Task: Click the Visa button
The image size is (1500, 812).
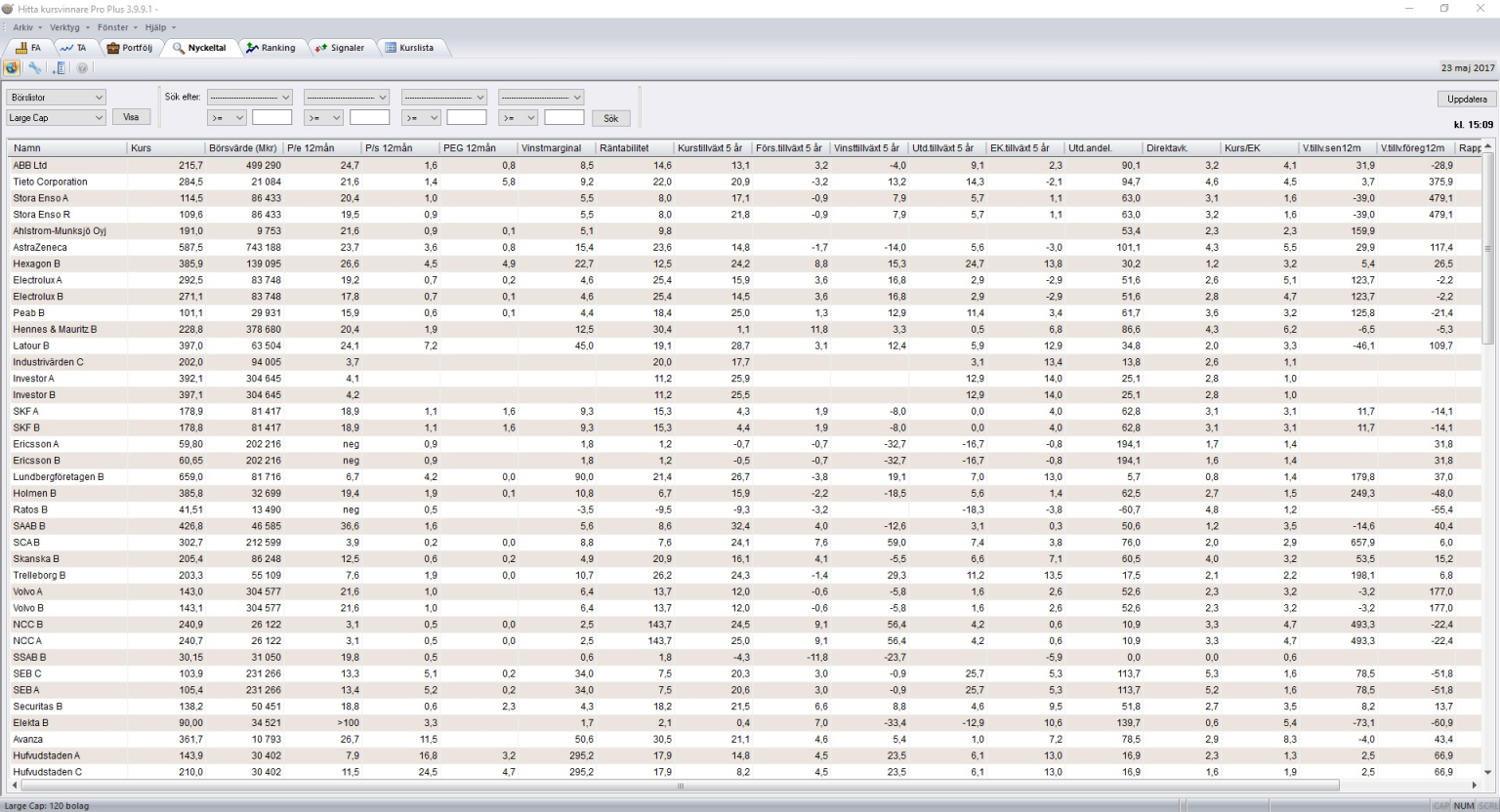Action: pyautogui.click(x=131, y=117)
